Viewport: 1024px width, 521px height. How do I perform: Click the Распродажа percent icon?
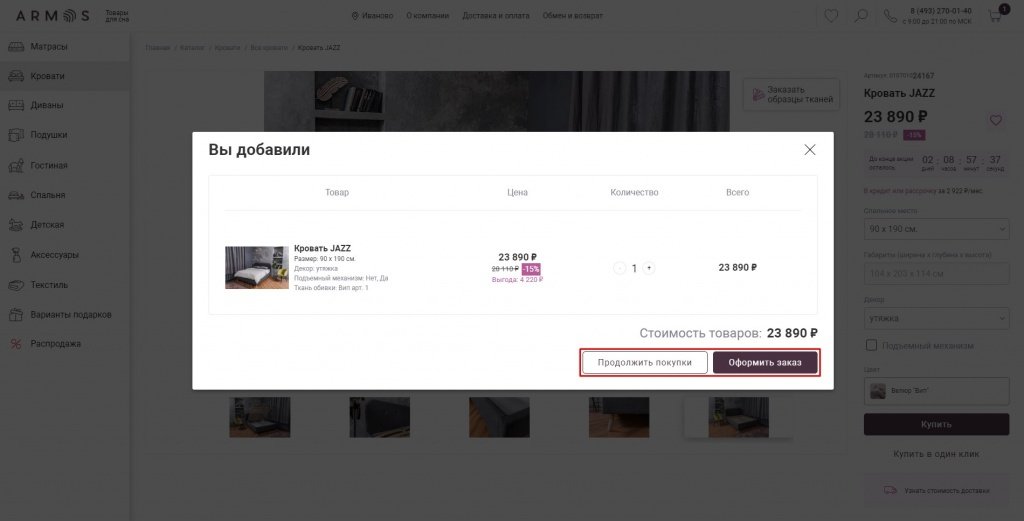coord(16,343)
